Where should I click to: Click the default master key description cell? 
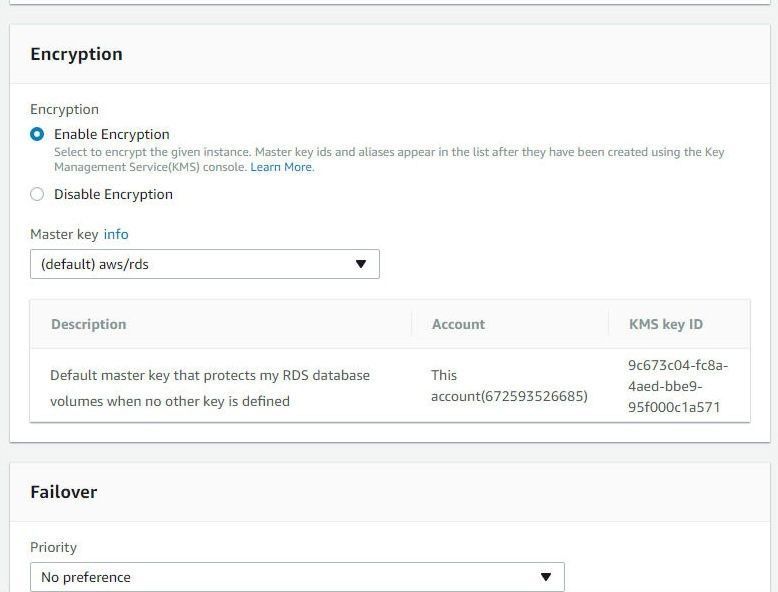click(x=210, y=388)
